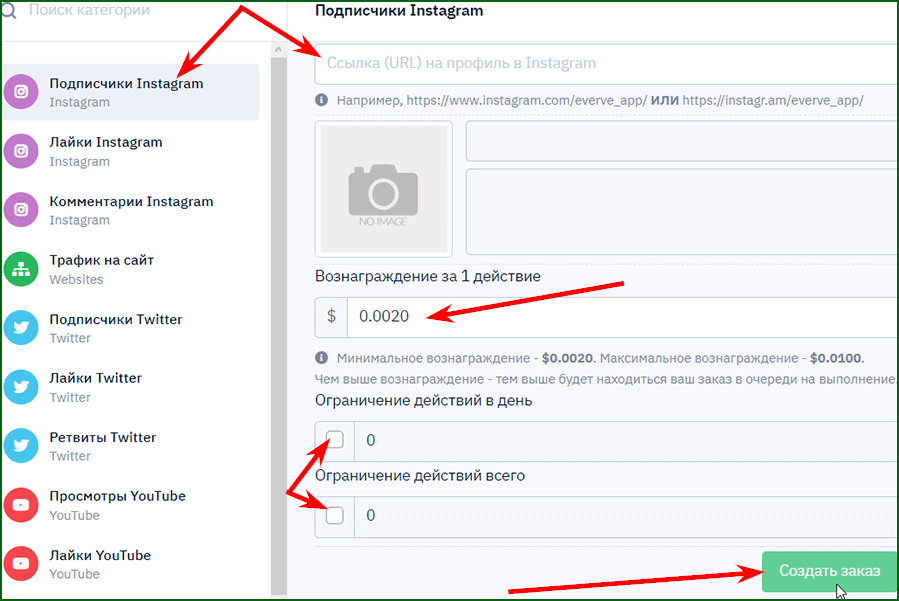Viewport: 899px width, 601px height.
Task: Click the green sitemap icon for Трафик на сайт
Action: pos(21,268)
